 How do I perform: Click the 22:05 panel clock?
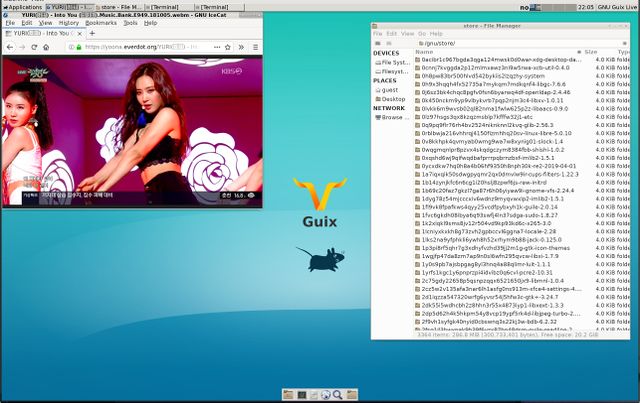coord(586,7)
